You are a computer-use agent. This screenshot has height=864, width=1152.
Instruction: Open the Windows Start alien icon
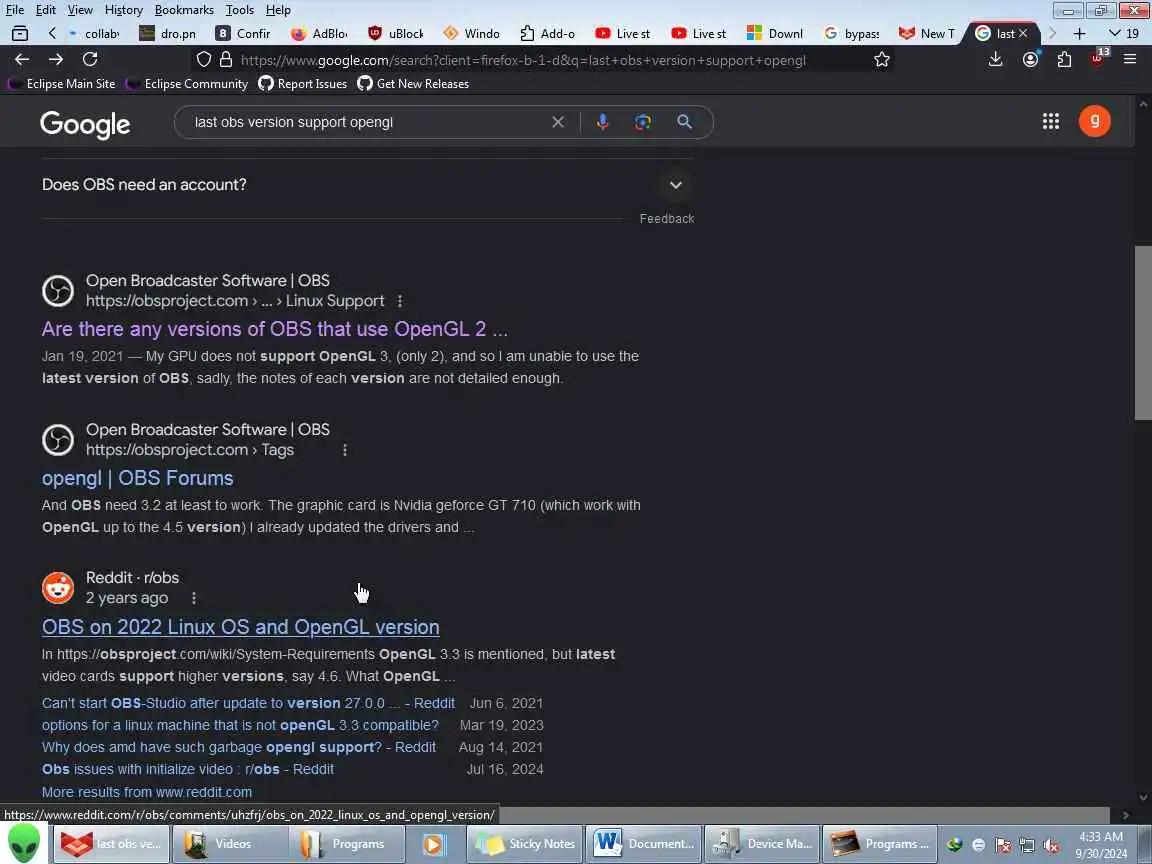tap(24, 843)
